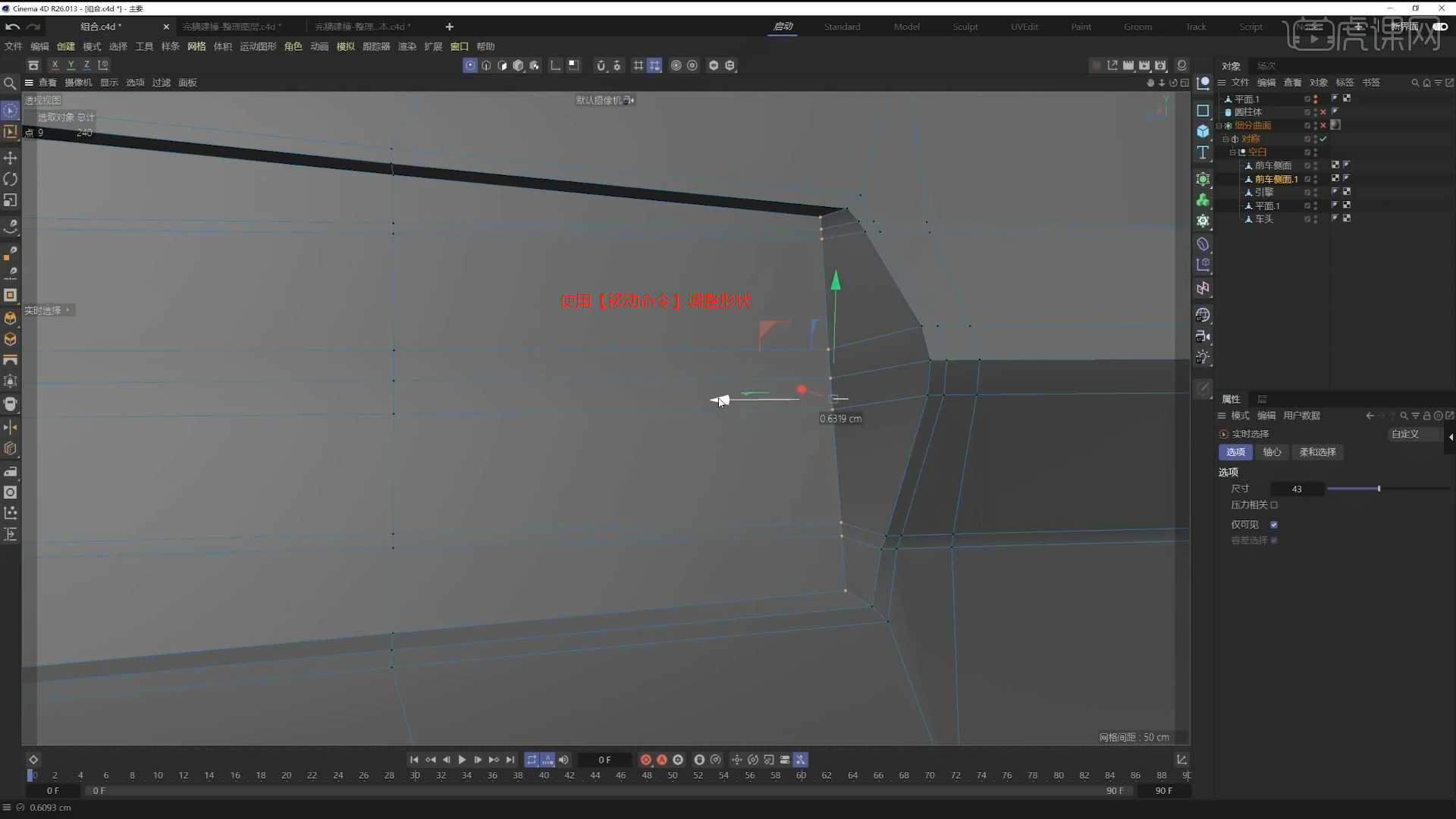Open the 摄像机 viewport menu
The image size is (1456, 819).
tap(78, 83)
